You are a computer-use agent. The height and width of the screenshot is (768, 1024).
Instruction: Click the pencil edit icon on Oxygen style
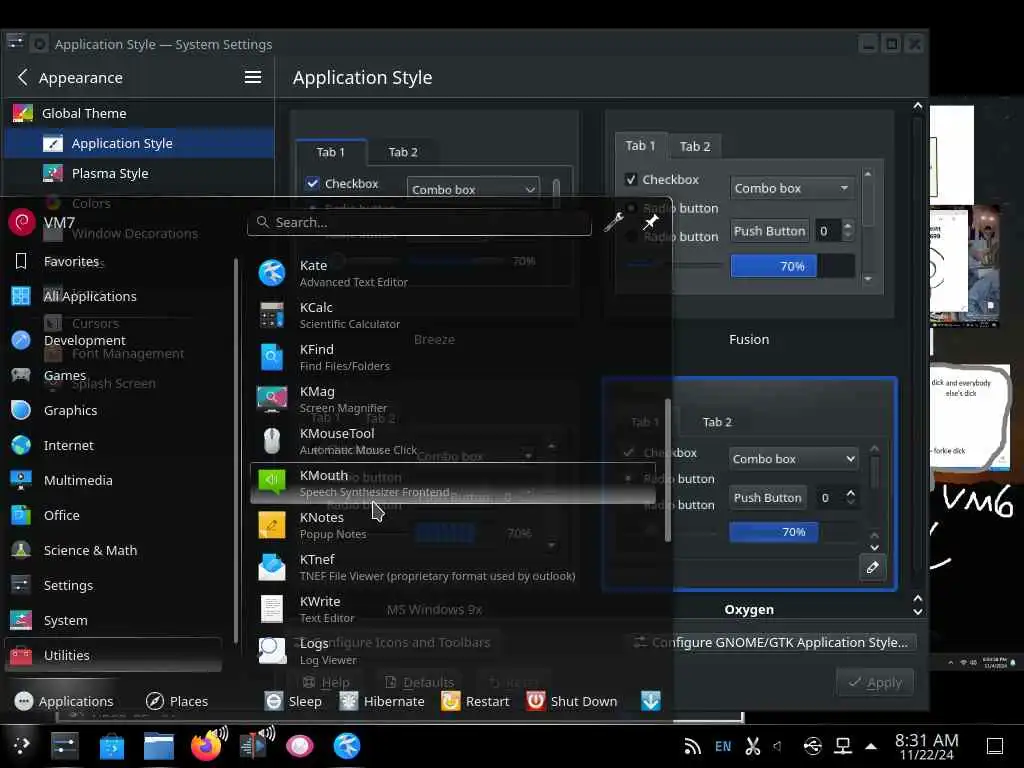pos(872,568)
